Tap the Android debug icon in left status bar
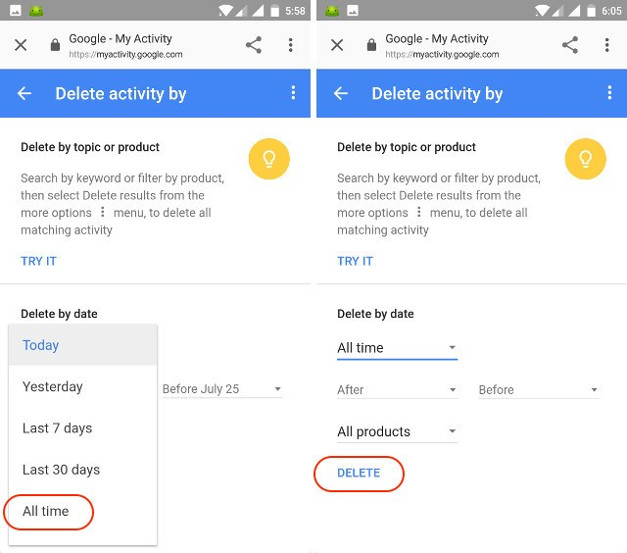 point(36,11)
